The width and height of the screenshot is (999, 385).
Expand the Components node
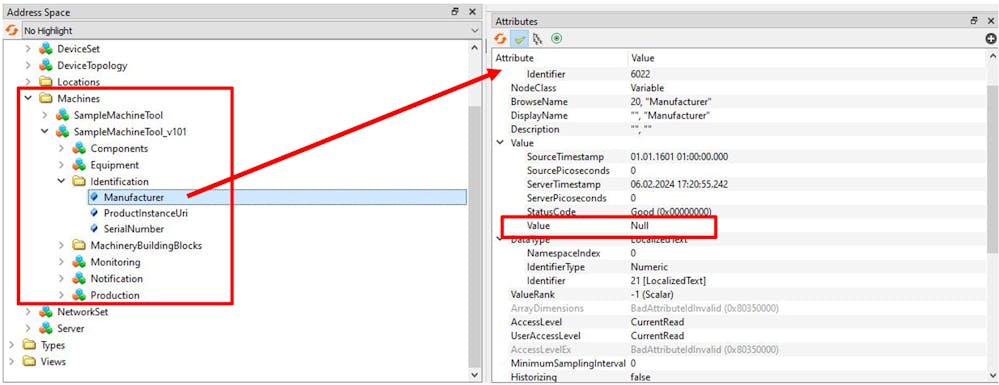(61, 148)
